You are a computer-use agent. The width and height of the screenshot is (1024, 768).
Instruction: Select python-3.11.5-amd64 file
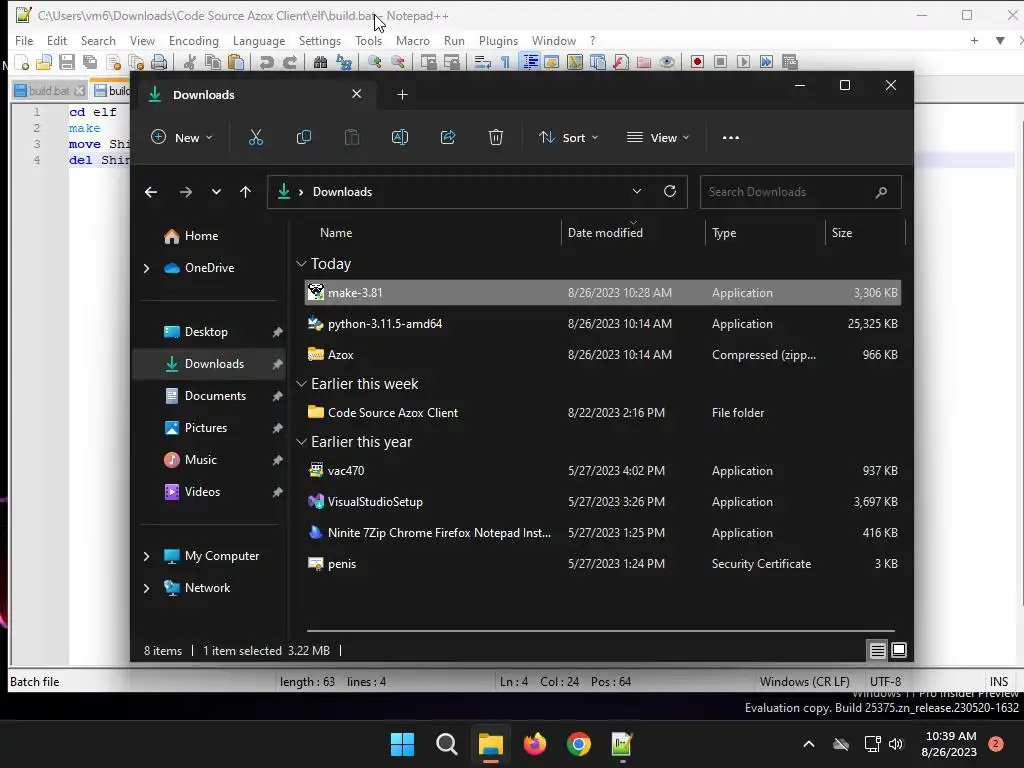(x=602, y=324)
